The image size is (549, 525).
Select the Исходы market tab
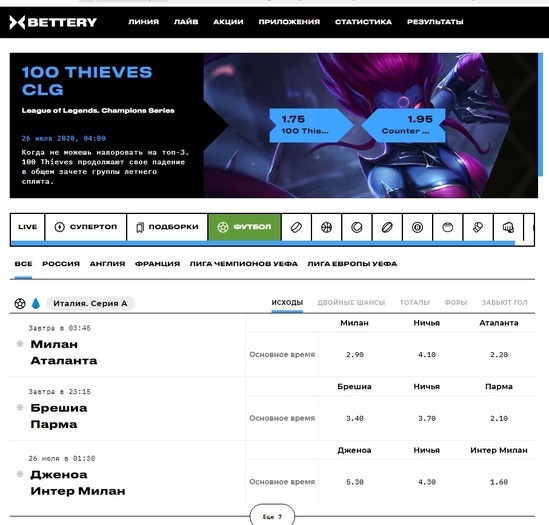[x=287, y=303]
